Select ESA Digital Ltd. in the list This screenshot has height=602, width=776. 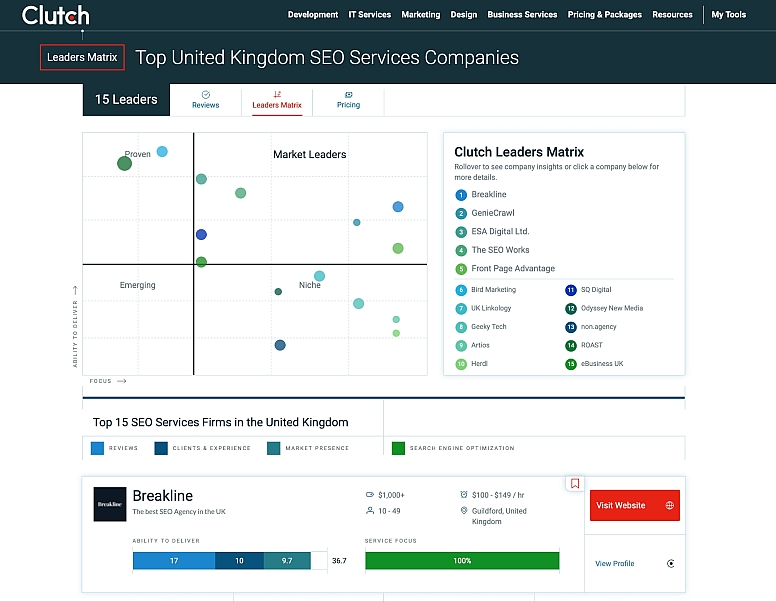[x=500, y=231]
